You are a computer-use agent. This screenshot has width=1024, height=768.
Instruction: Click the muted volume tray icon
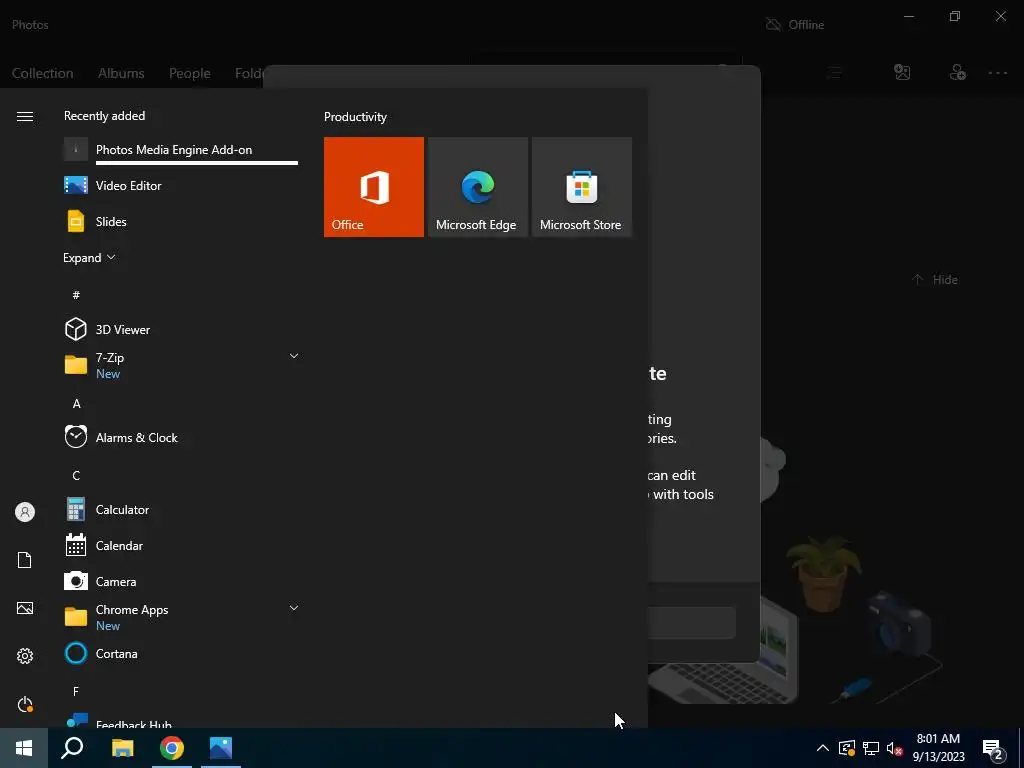pyautogui.click(x=895, y=748)
